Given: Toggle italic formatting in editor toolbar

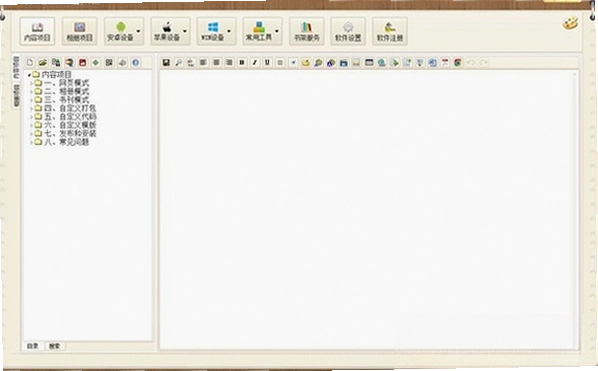Looking at the screenshot, I should 255,63.
